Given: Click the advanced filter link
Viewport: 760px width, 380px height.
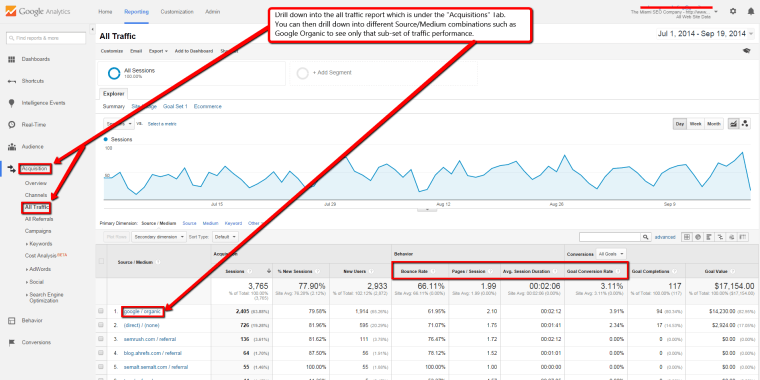Looking at the screenshot, I should [665, 237].
